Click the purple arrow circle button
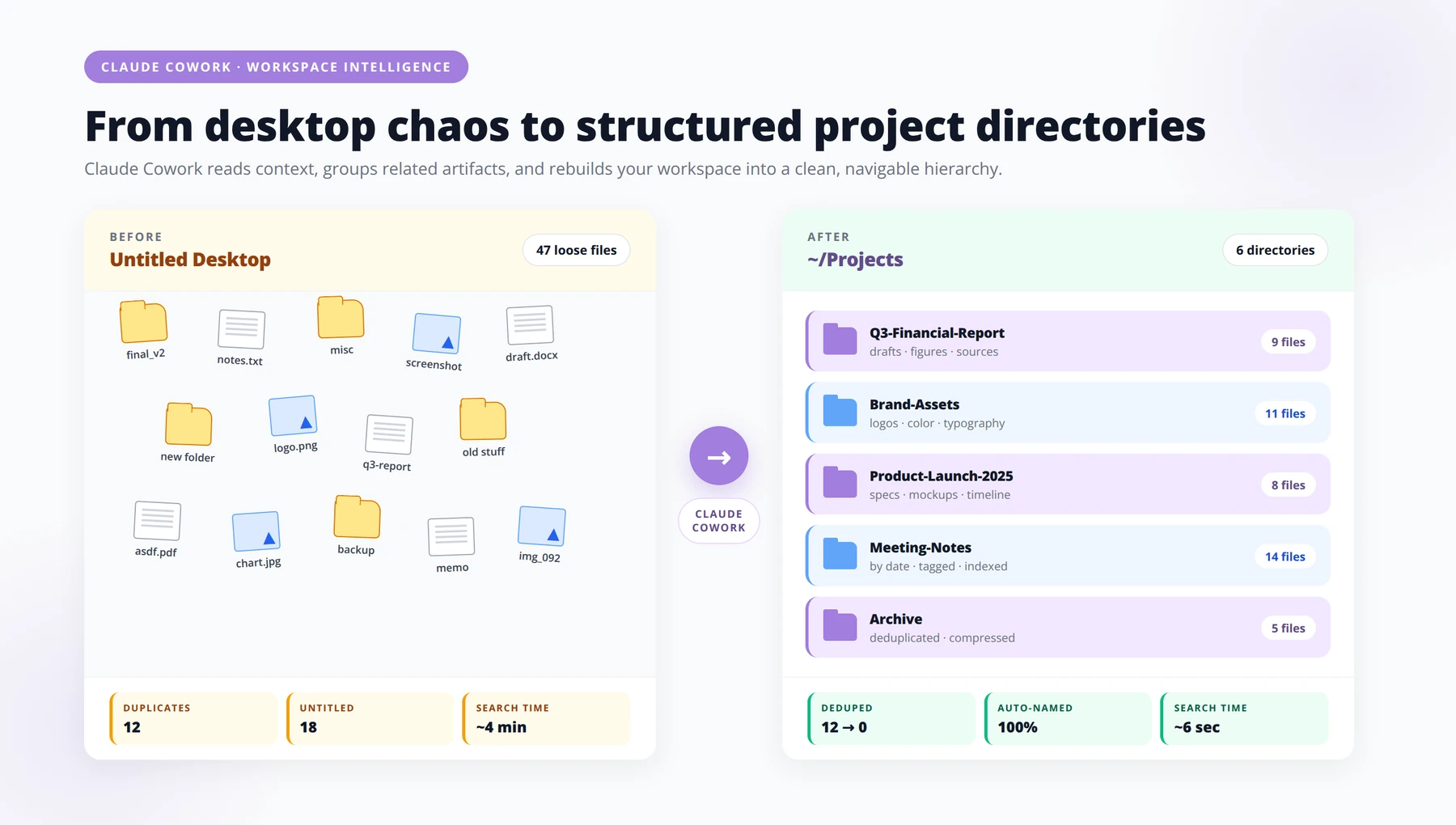 coord(718,455)
